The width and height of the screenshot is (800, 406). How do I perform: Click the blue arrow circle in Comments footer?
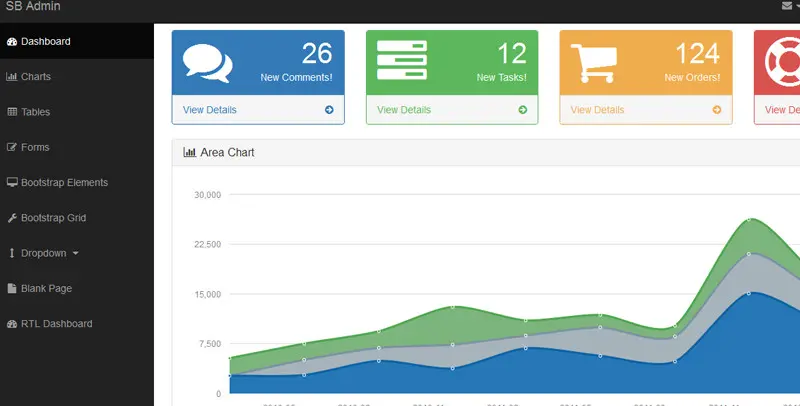coord(329,110)
